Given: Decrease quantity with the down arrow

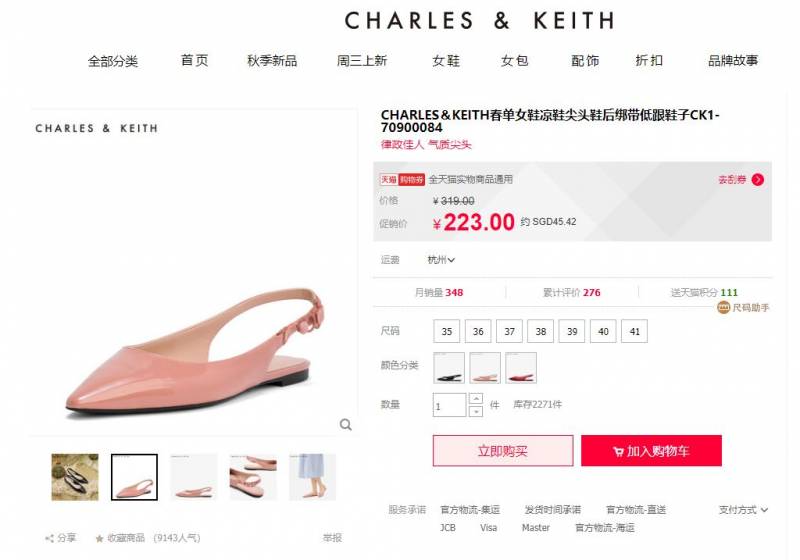Looking at the screenshot, I should (x=476, y=411).
